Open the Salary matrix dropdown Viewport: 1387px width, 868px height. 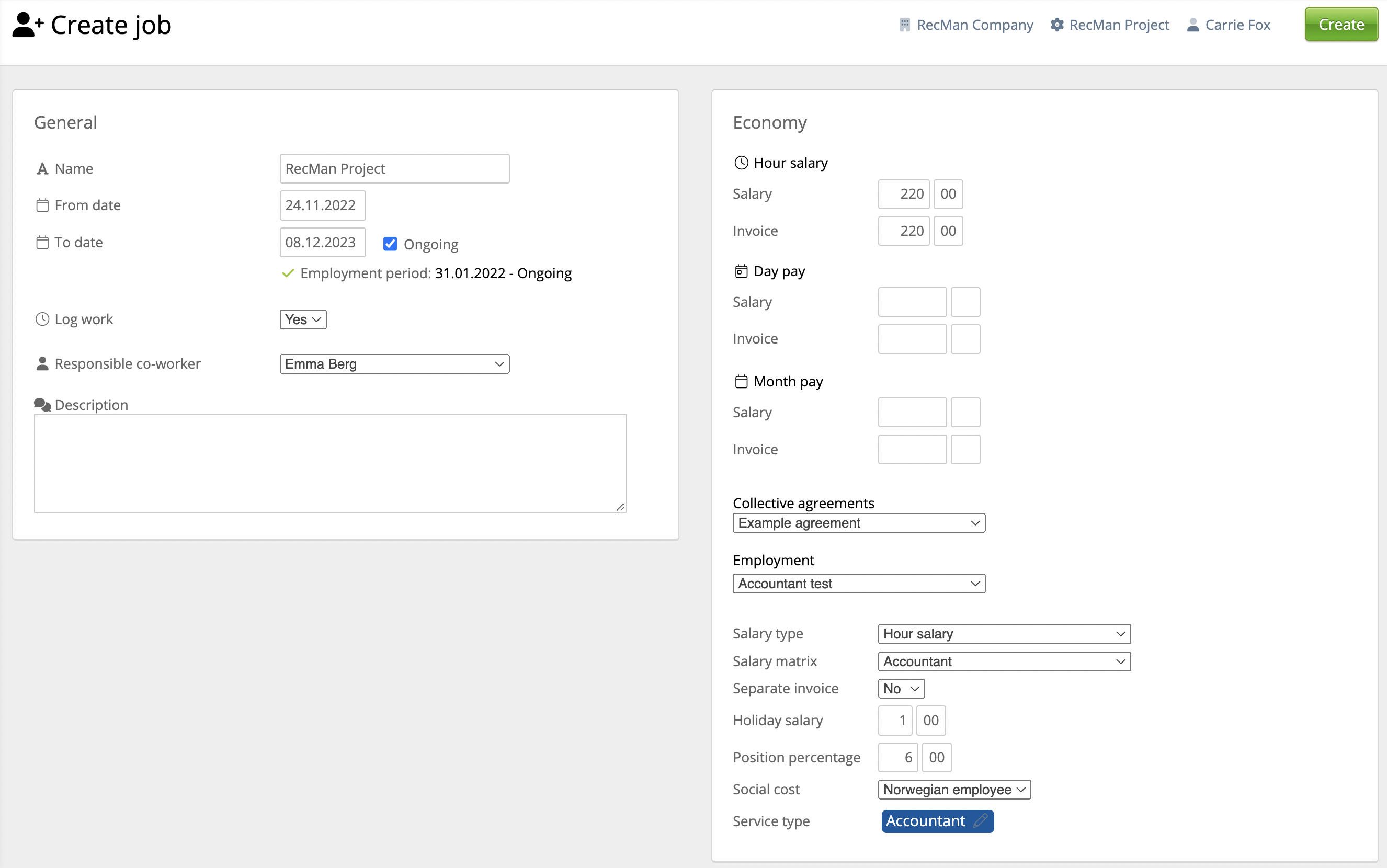click(1004, 661)
